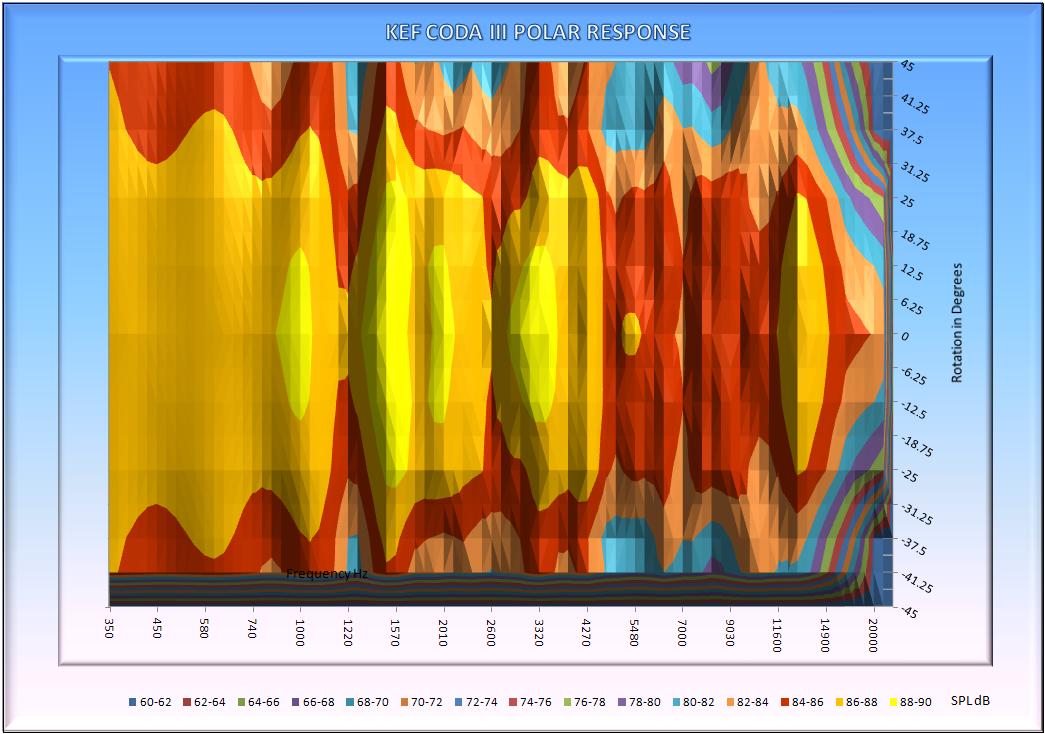Screen dimensions: 1045x734
Task: Click the 6.25 rotation axis label
Action: [912, 307]
